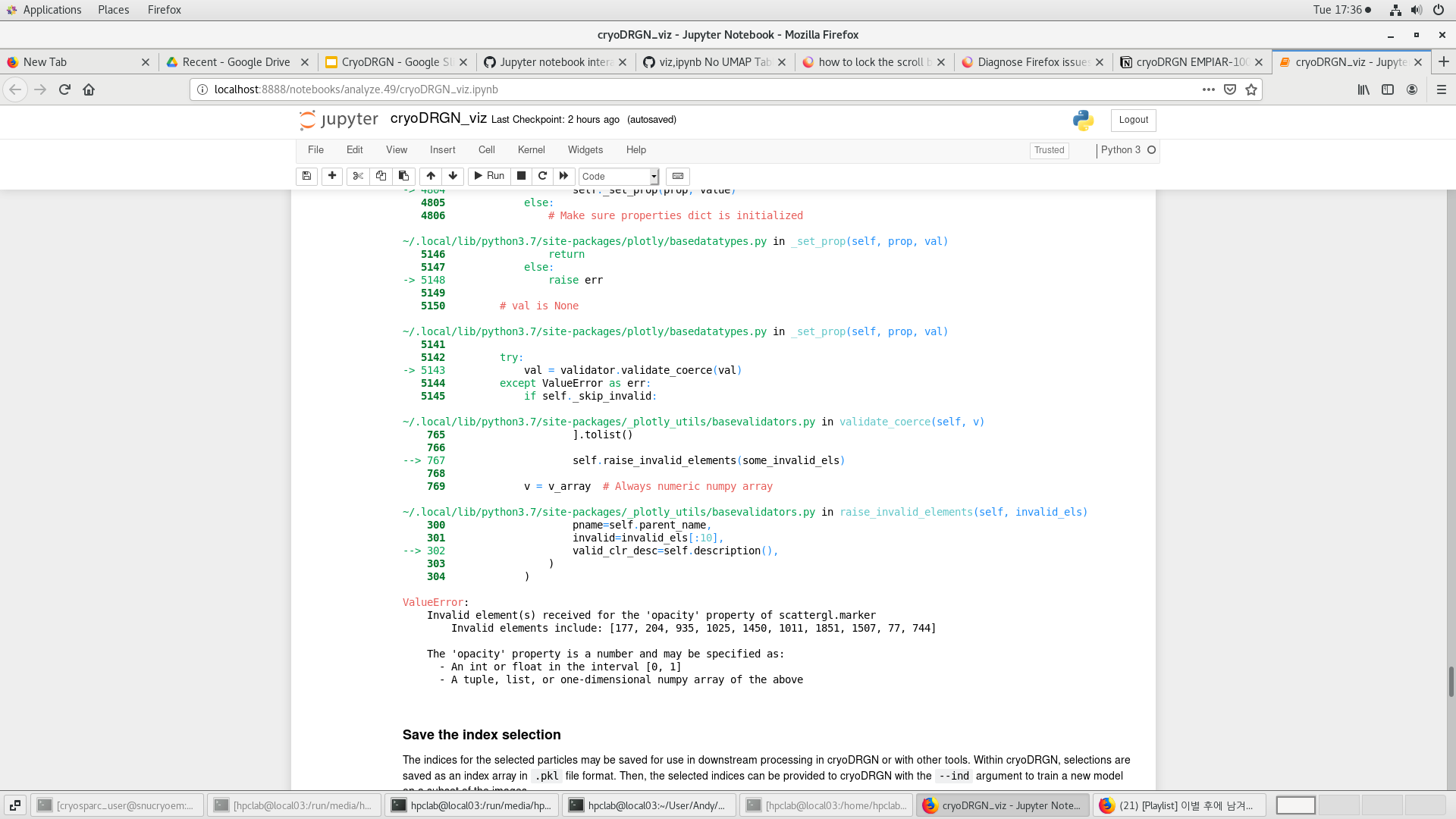Copy the selected cell using the copy icon
The height and width of the screenshot is (819, 1456).
381,176
